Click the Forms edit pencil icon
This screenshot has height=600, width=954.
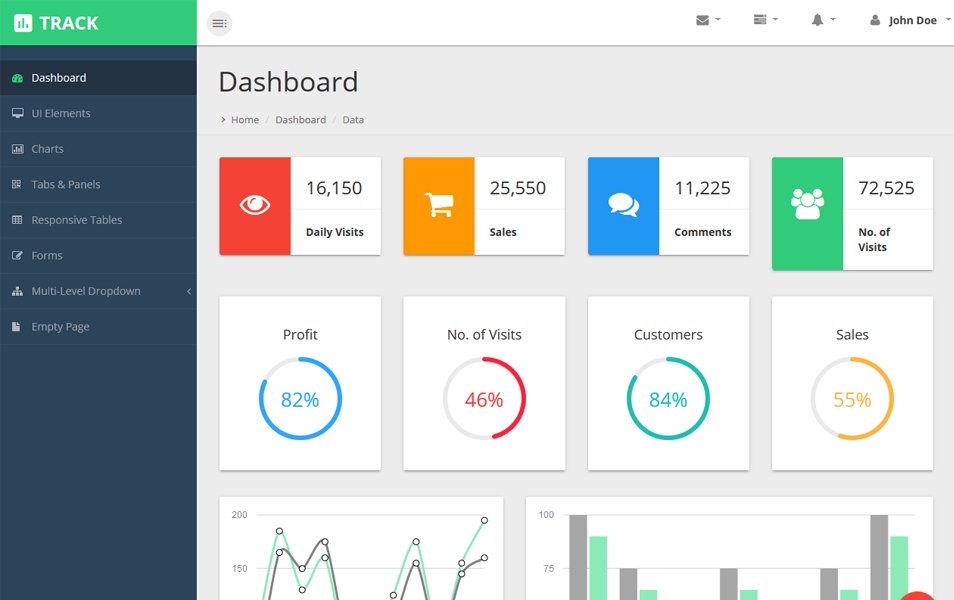click(17, 256)
